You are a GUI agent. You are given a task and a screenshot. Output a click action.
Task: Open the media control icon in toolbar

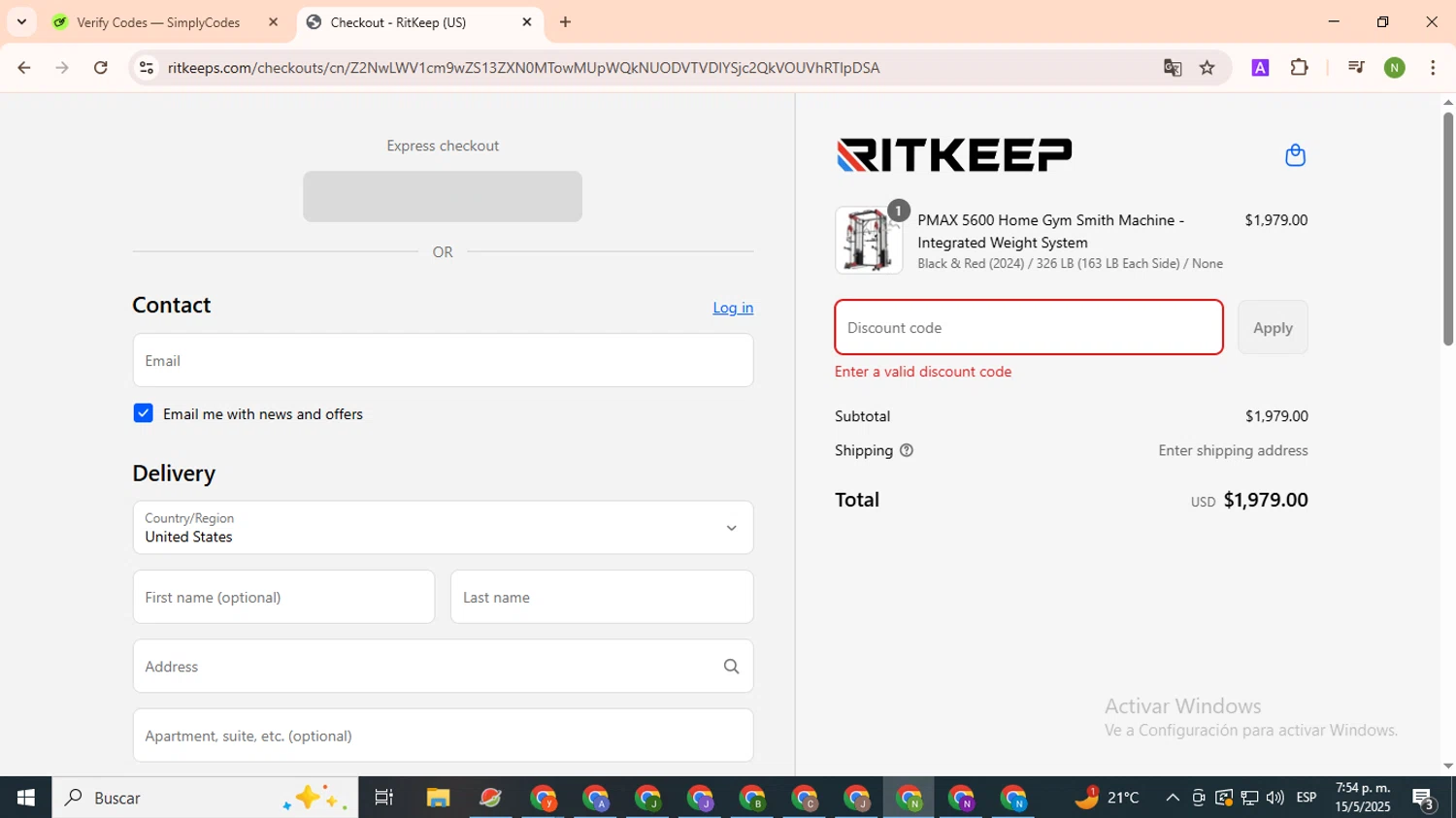(x=1356, y=67)
